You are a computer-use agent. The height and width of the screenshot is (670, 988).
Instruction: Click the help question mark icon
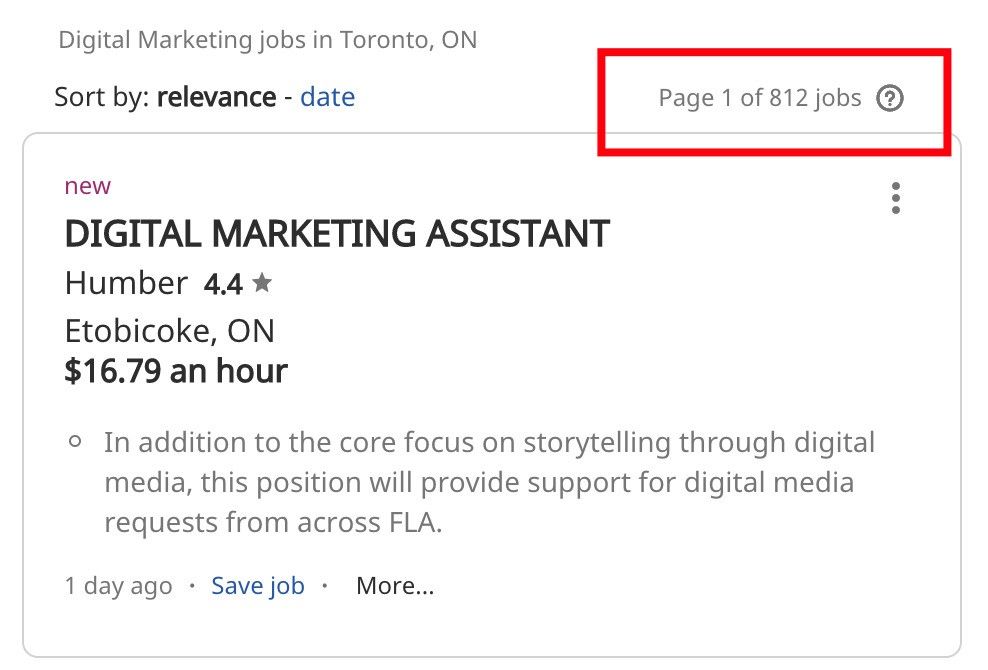click(891, 98)
